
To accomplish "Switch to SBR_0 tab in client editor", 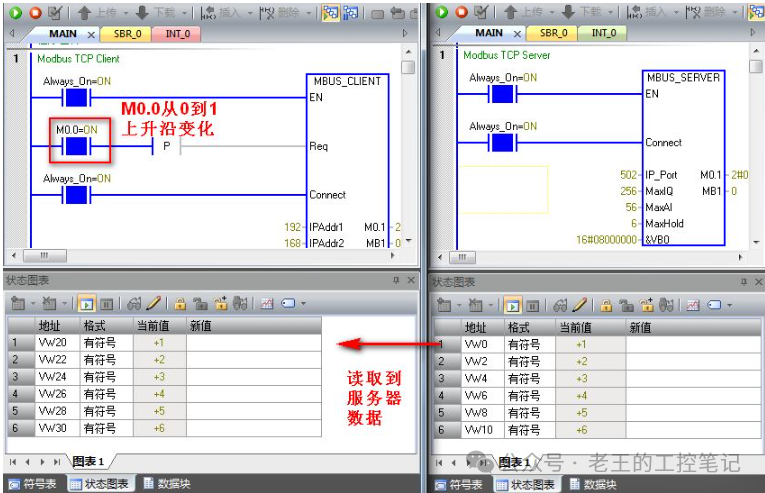I will 125,33.
